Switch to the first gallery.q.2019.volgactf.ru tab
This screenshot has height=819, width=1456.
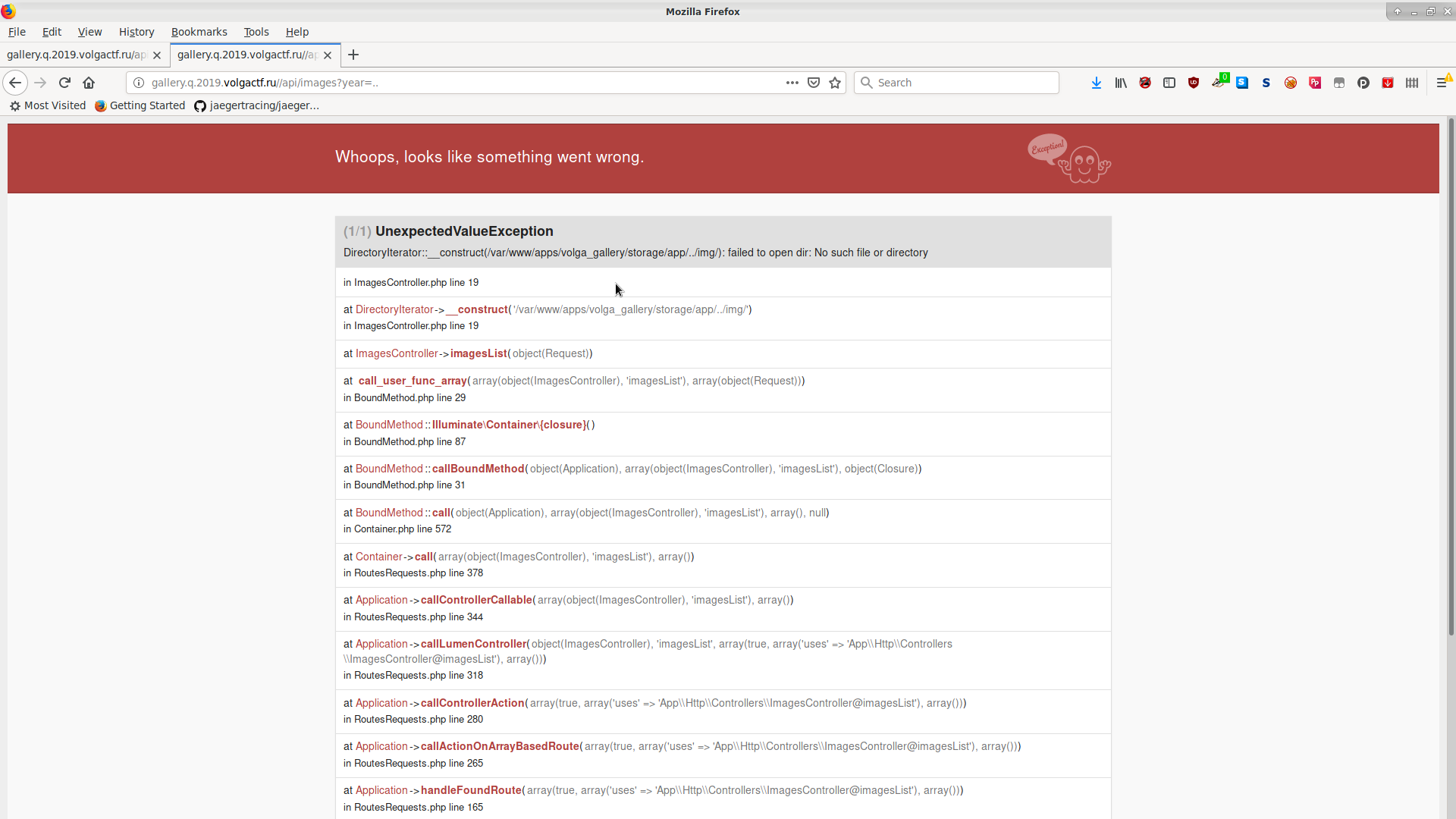tap(76, 55)
